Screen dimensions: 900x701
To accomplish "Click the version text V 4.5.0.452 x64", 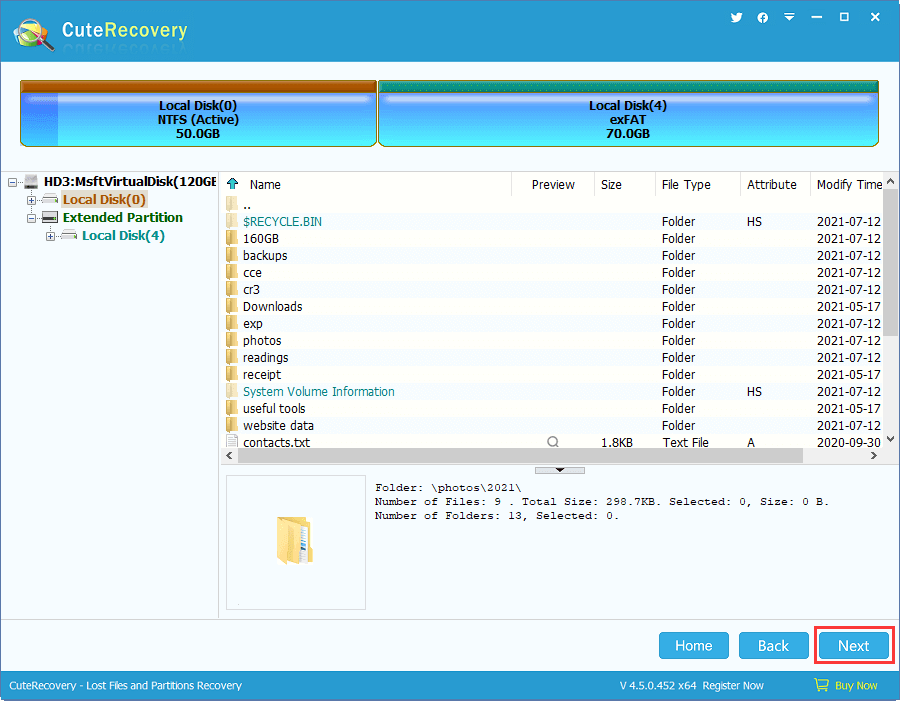I will [x=657, y=685].
